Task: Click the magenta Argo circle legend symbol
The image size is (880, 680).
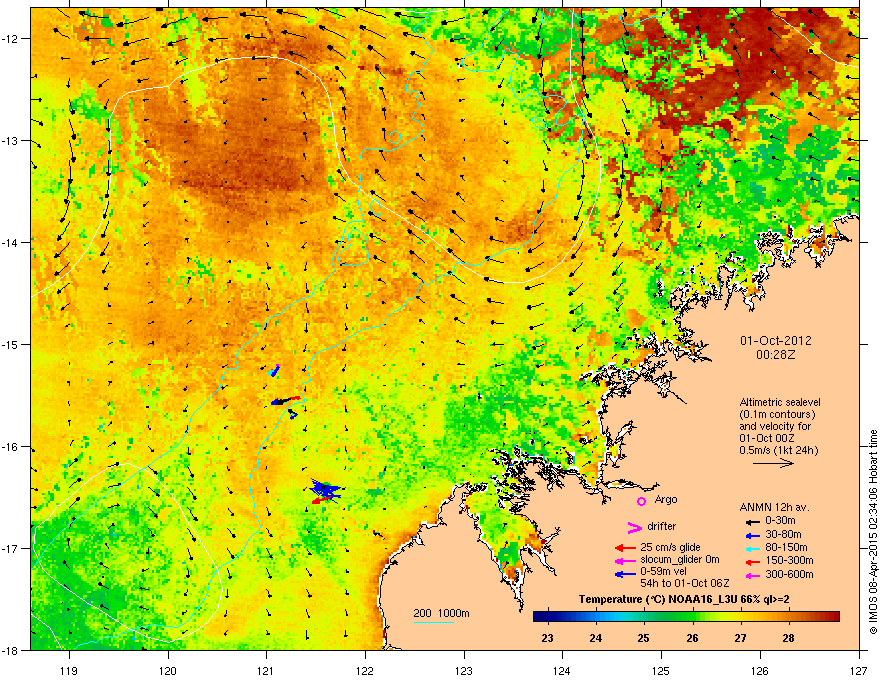Action: tap(641, 501)
